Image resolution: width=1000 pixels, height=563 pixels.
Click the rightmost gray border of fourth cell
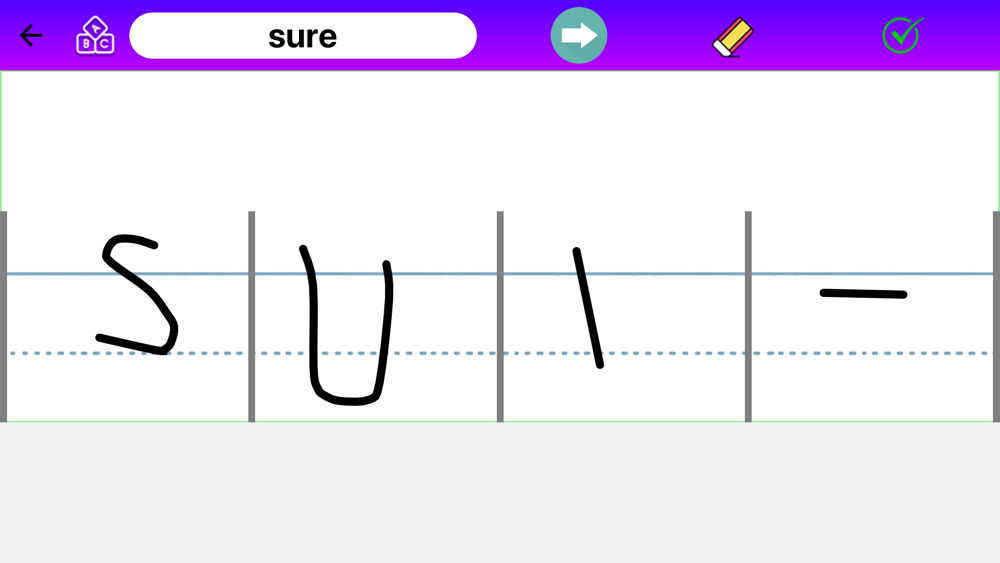(996, 316)
